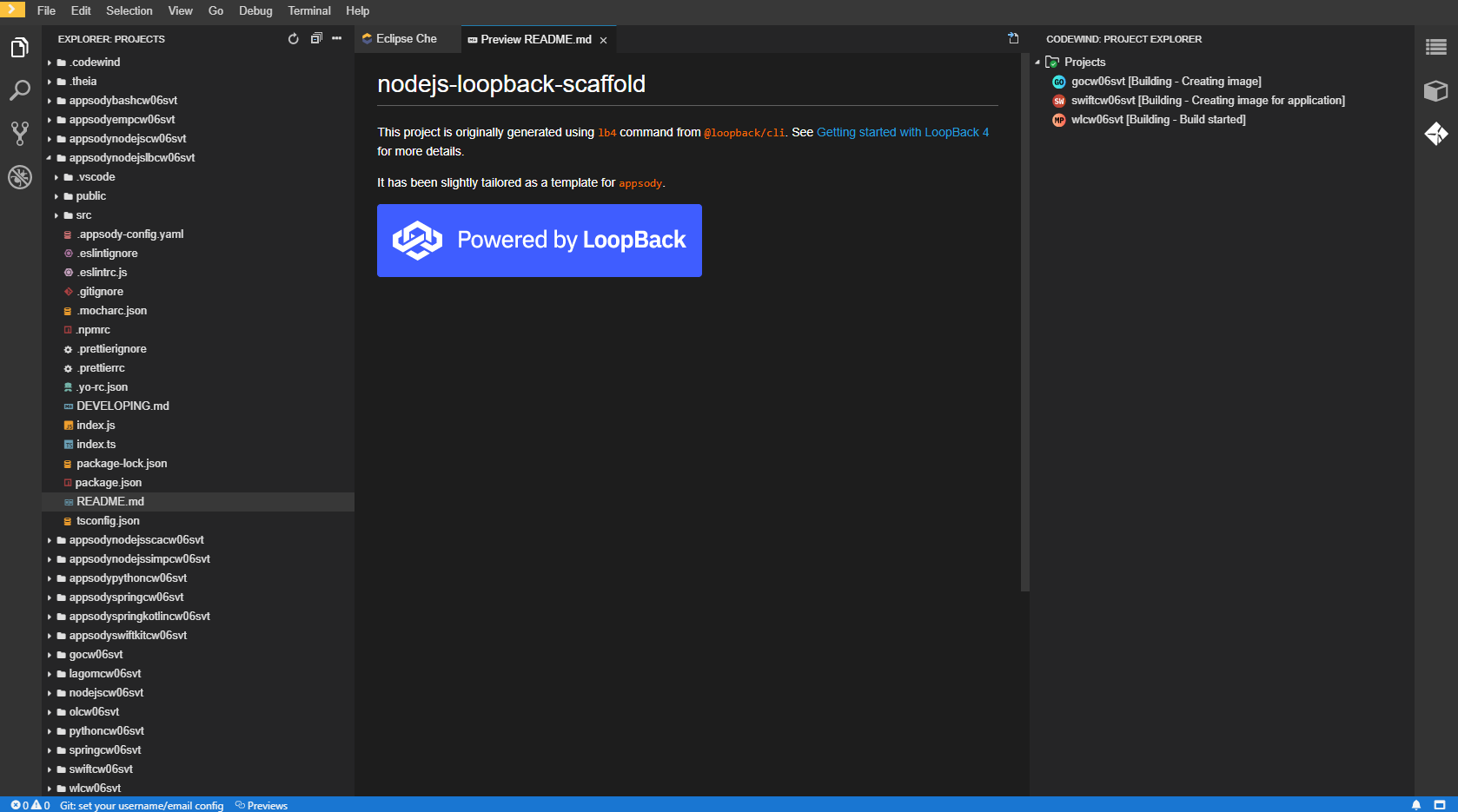The height and width of the screenshot is (812, 1458).
Task: Switch to the Eclipse Che tab
Action: click(405, 38)
